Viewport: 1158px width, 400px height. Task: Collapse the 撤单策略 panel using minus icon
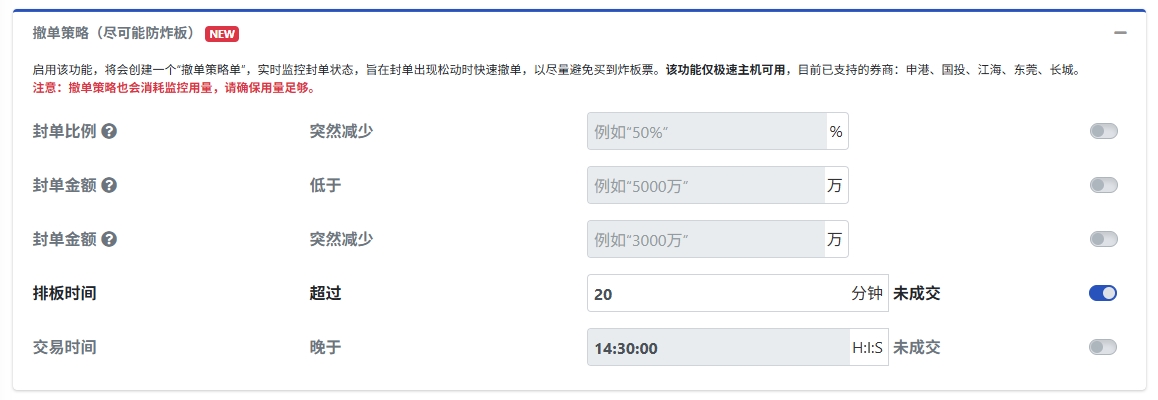click(1120, 33)
